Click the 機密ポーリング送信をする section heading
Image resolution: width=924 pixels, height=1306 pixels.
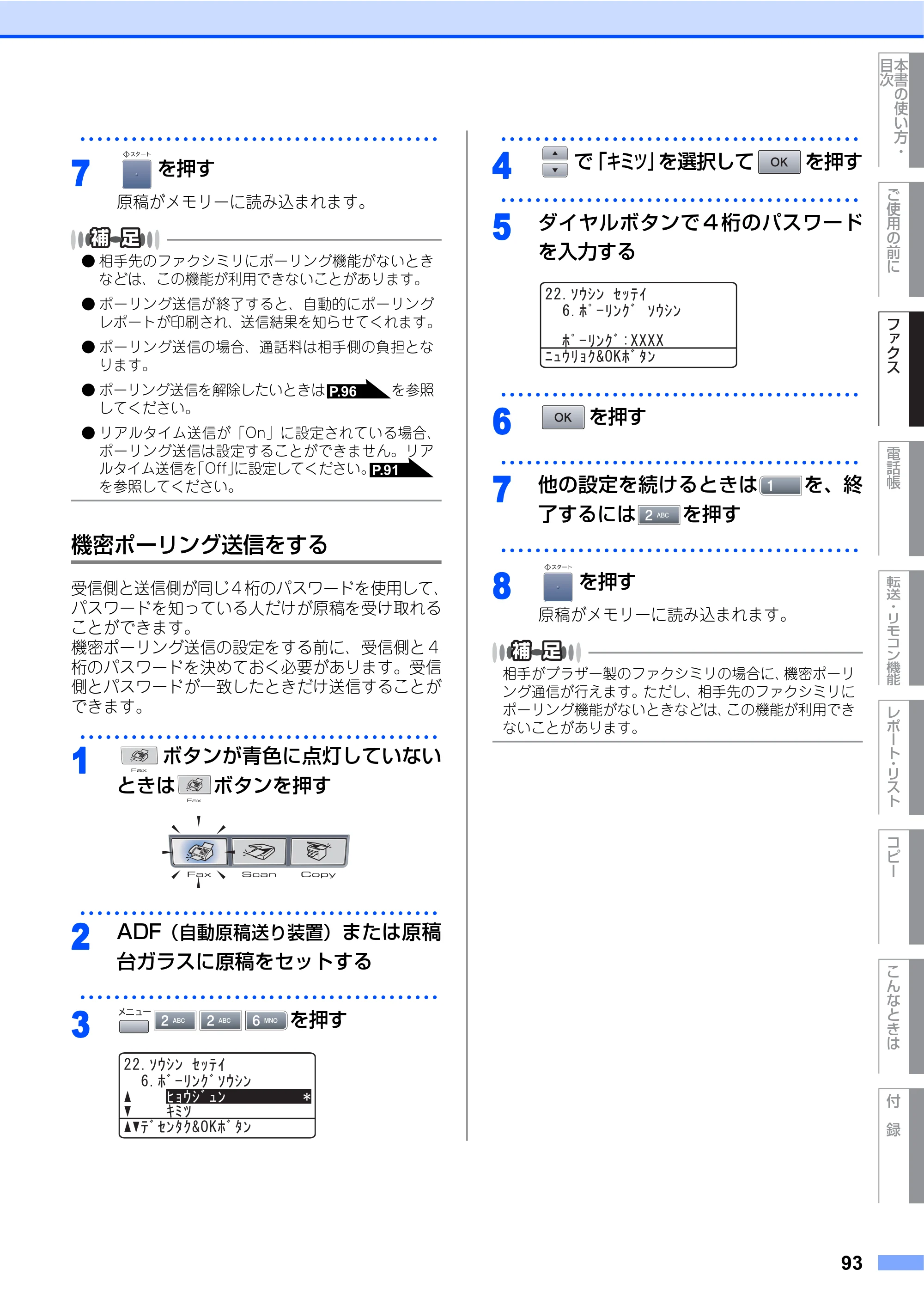[x=199, y=545]
